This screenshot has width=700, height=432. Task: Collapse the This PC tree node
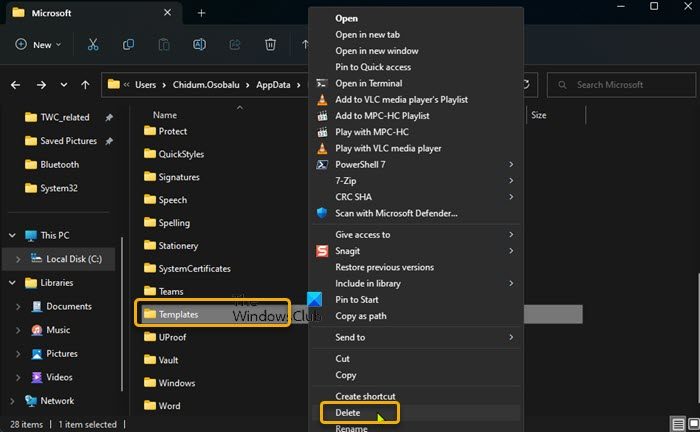click(x=12, y=235)
